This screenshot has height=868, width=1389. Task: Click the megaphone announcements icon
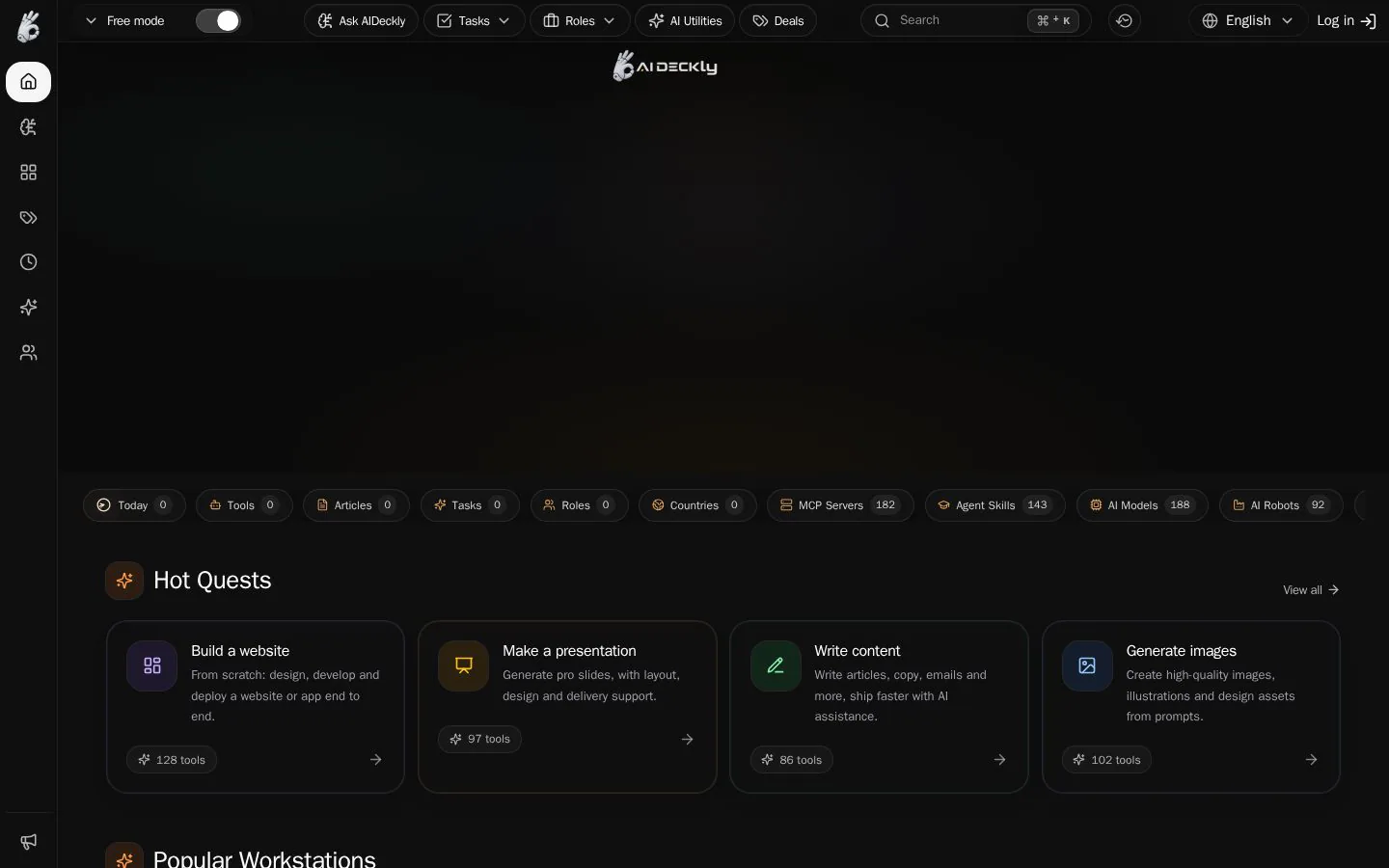28,841
